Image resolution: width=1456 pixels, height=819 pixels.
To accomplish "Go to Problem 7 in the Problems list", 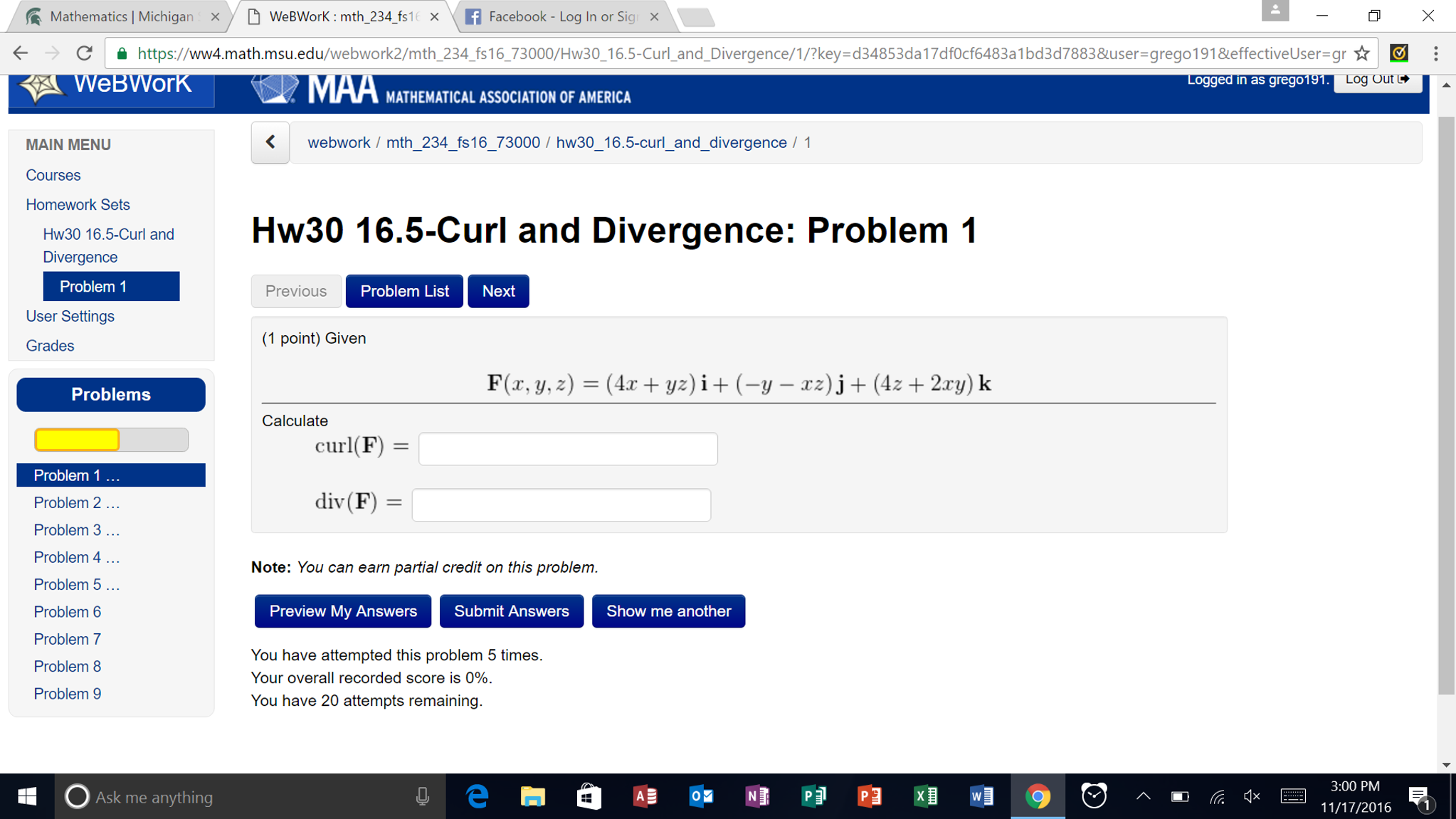I will [x=68, y=640].
